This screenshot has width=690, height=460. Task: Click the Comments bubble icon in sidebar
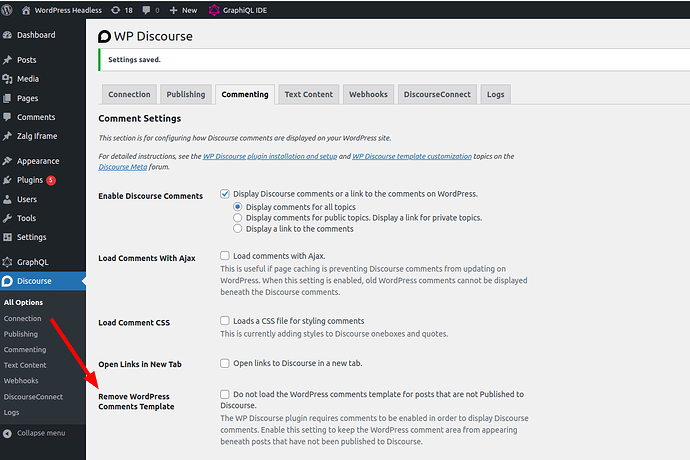7,117
